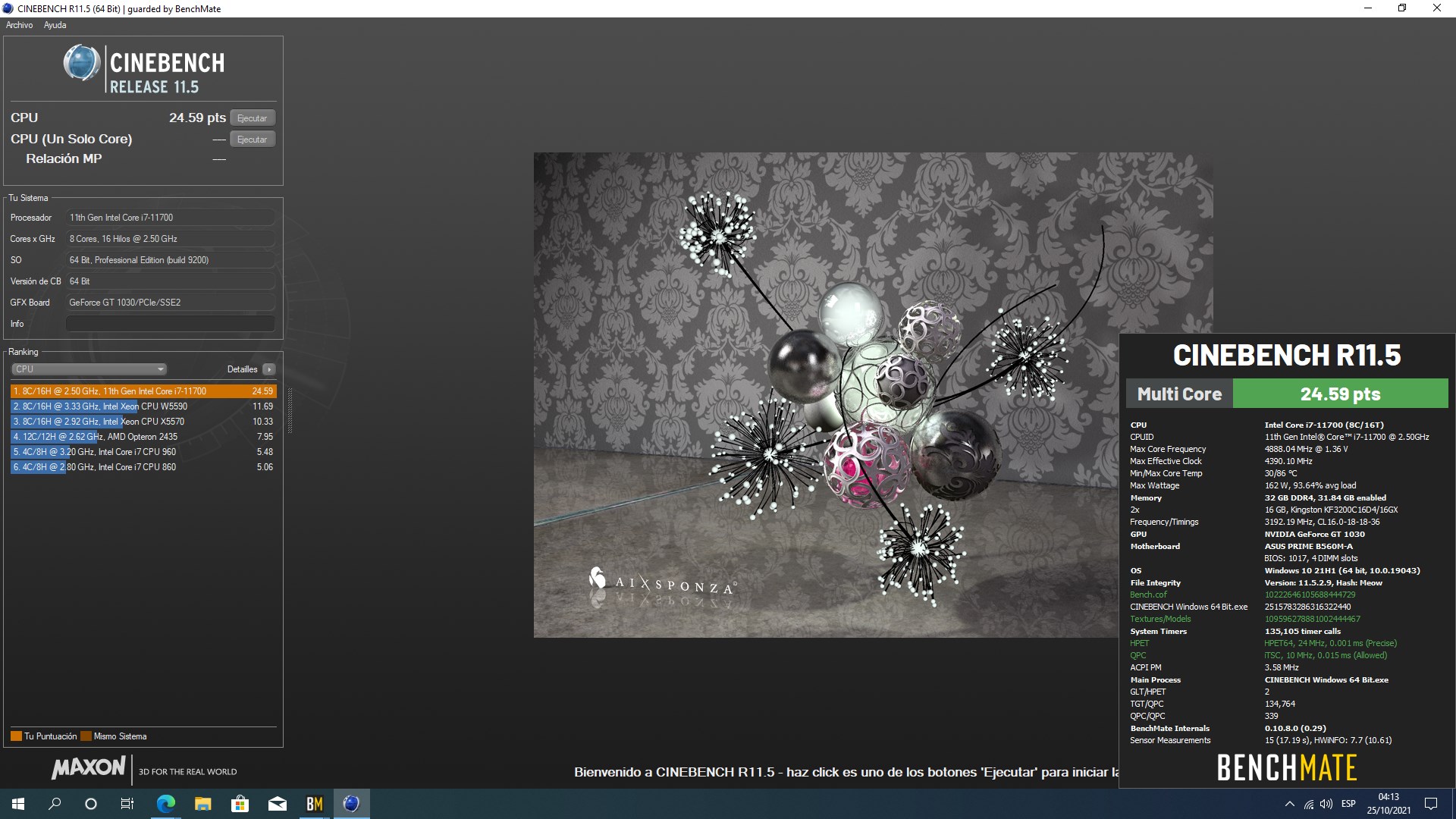Screen dimensions: 1456x819
Task: Open the Archivo menu
Action: (20, 25)
